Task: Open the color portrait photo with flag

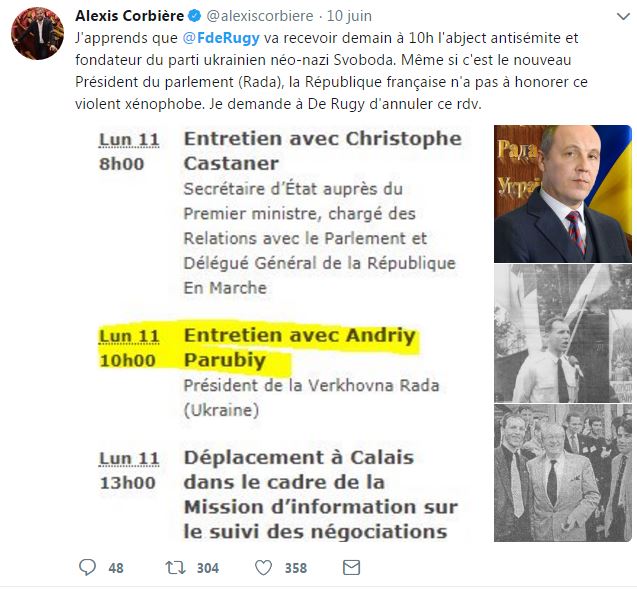Action: pyautogui.click(x=563, y=194)
